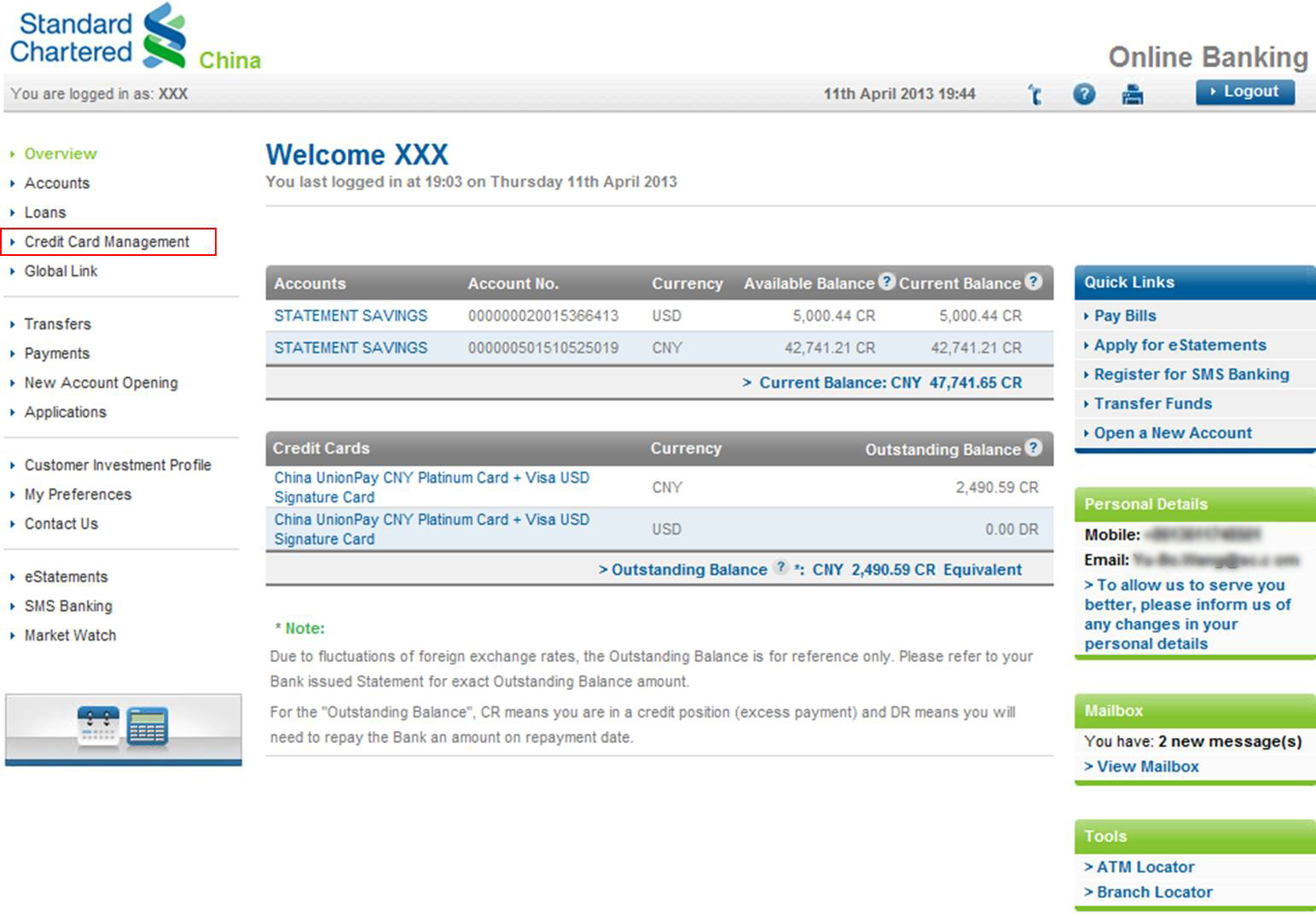Click the calendar icon in sidebar banner

98,727
